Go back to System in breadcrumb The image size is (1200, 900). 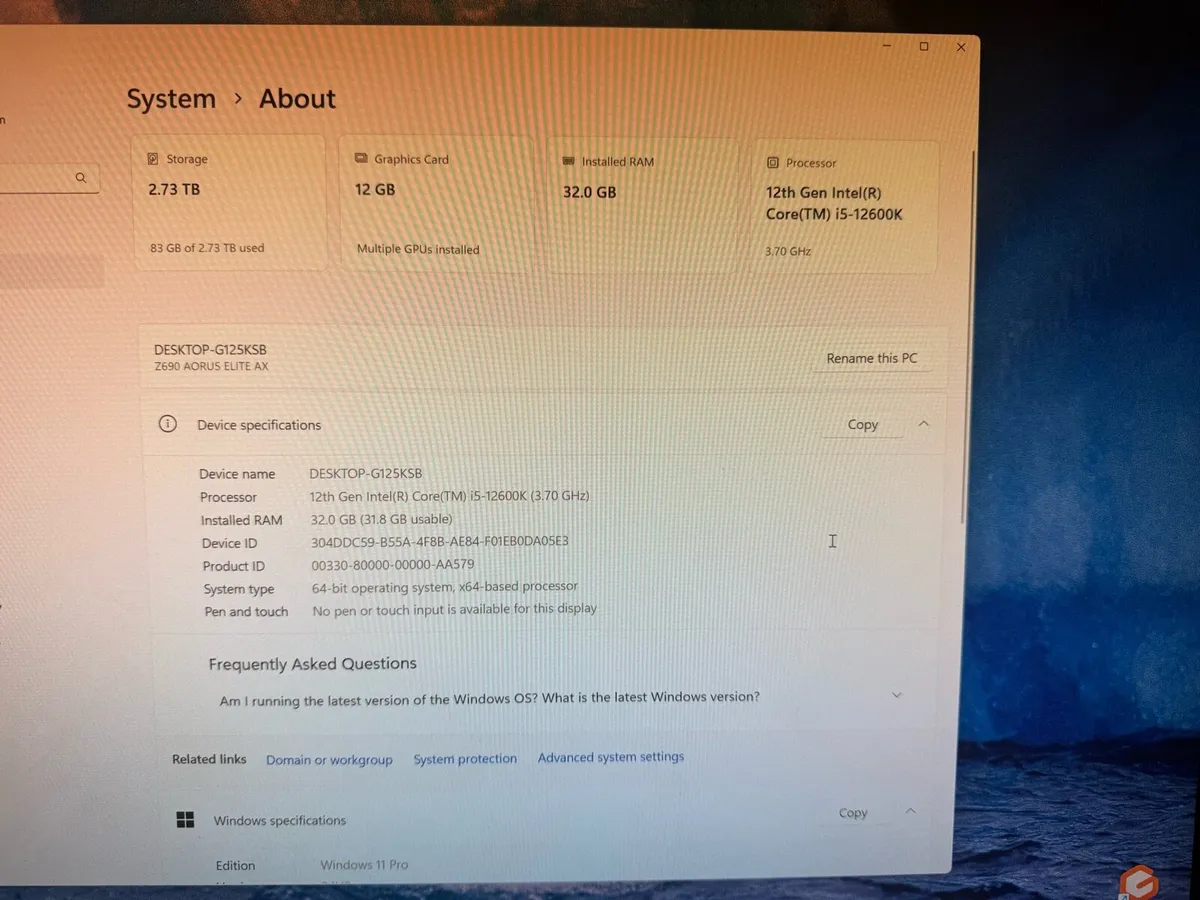[x=171, y=99]
